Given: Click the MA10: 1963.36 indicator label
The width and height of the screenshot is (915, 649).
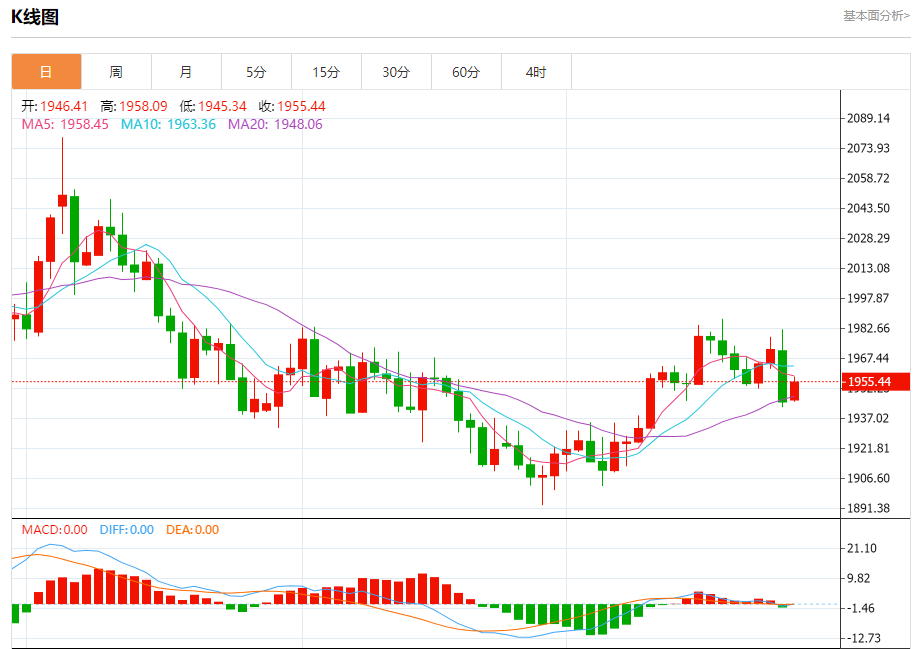Looking at the screenshot, I should 169,124.
